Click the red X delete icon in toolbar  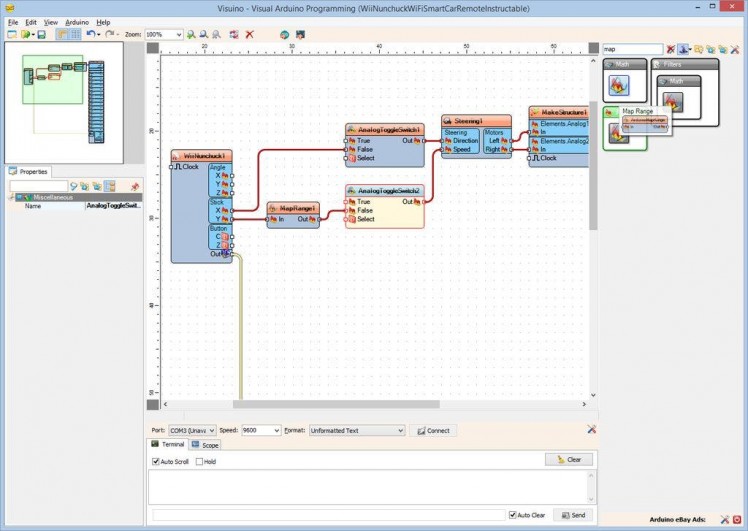click(250, 34)
